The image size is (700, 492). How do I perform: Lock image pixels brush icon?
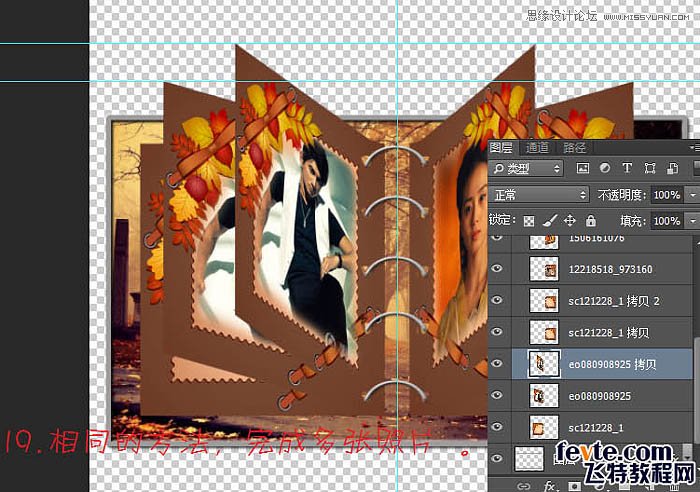[550, 221]
